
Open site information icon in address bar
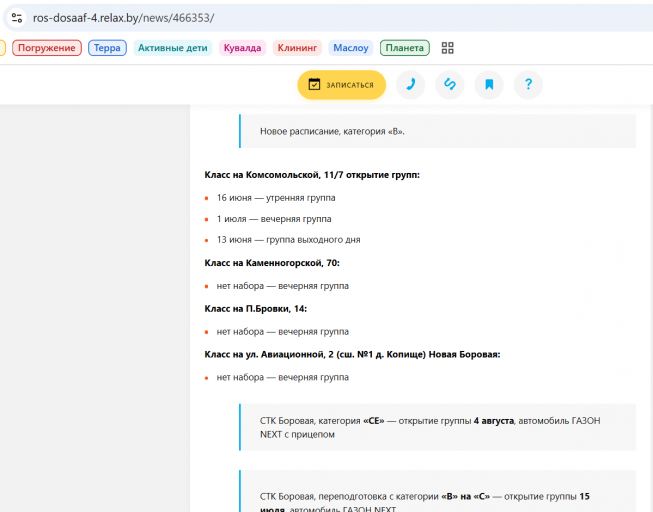click(x=17, y=18)
